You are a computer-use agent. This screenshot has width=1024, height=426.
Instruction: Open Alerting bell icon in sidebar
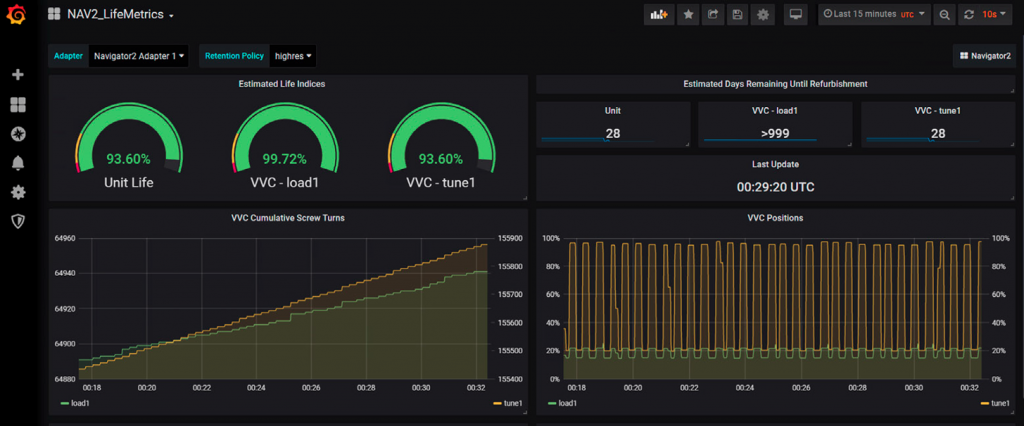17,163
